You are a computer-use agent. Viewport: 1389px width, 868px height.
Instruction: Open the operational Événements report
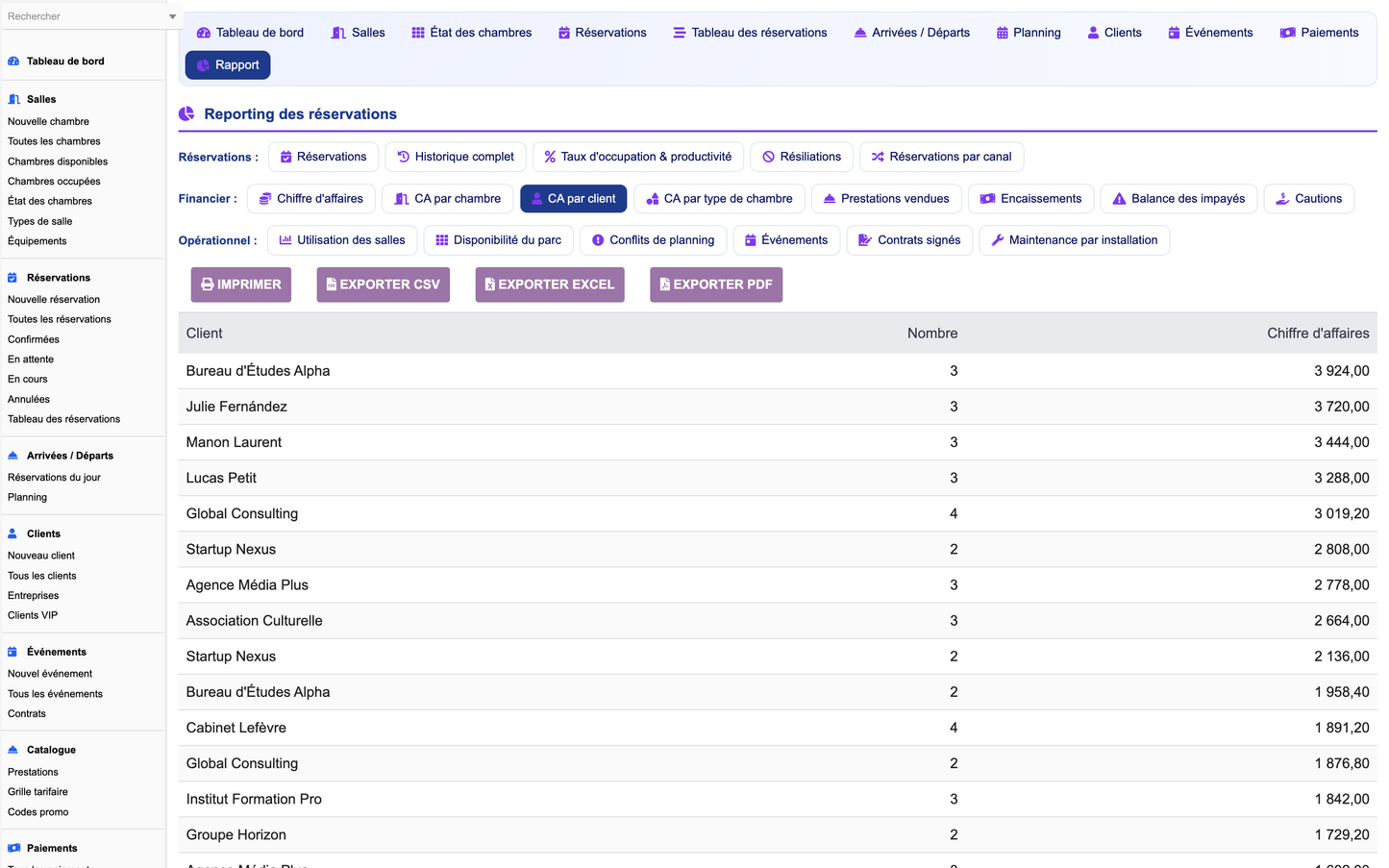click(x=786, y=240)
